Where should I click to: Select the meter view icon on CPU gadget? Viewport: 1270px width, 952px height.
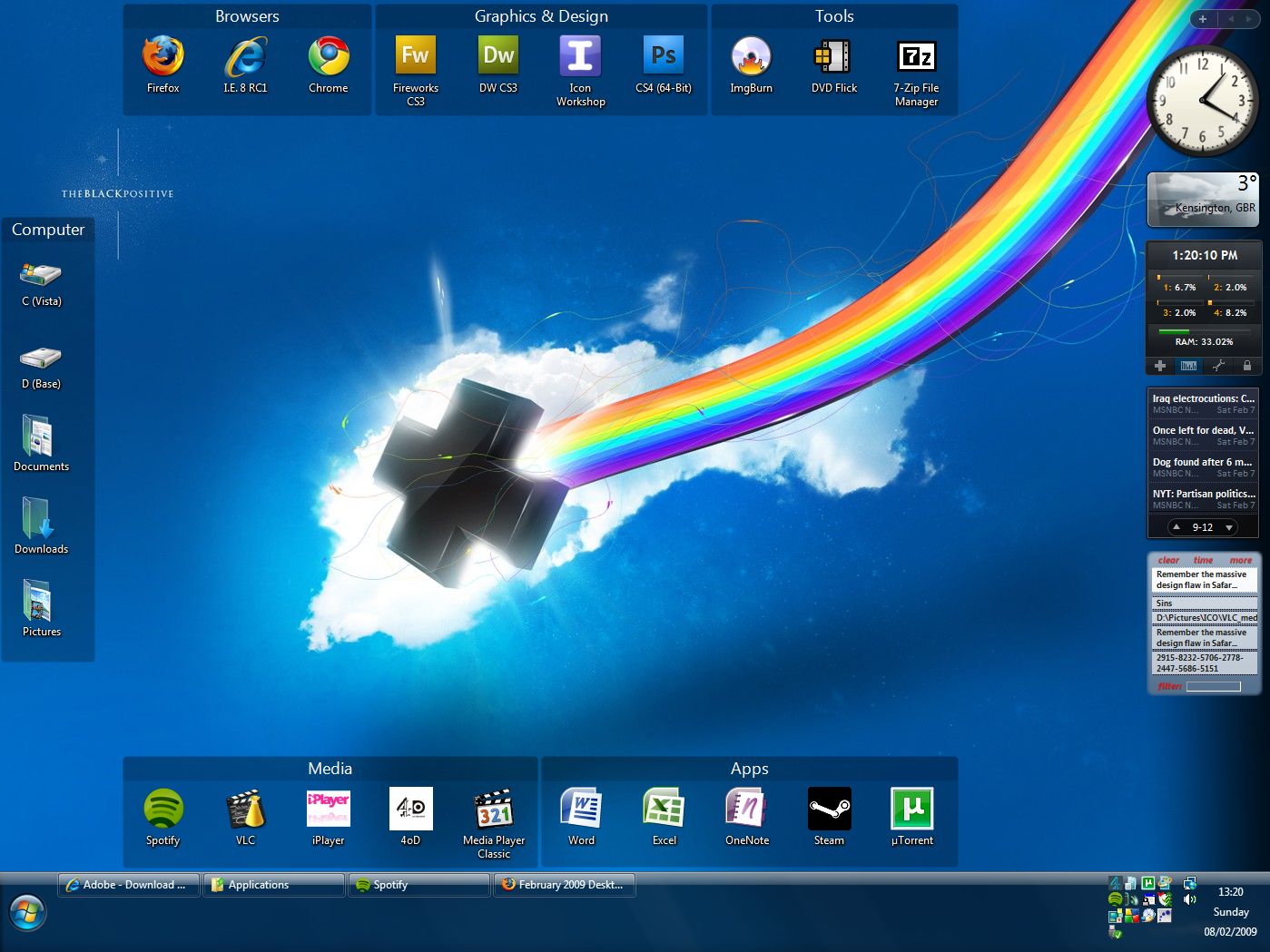1188,366
